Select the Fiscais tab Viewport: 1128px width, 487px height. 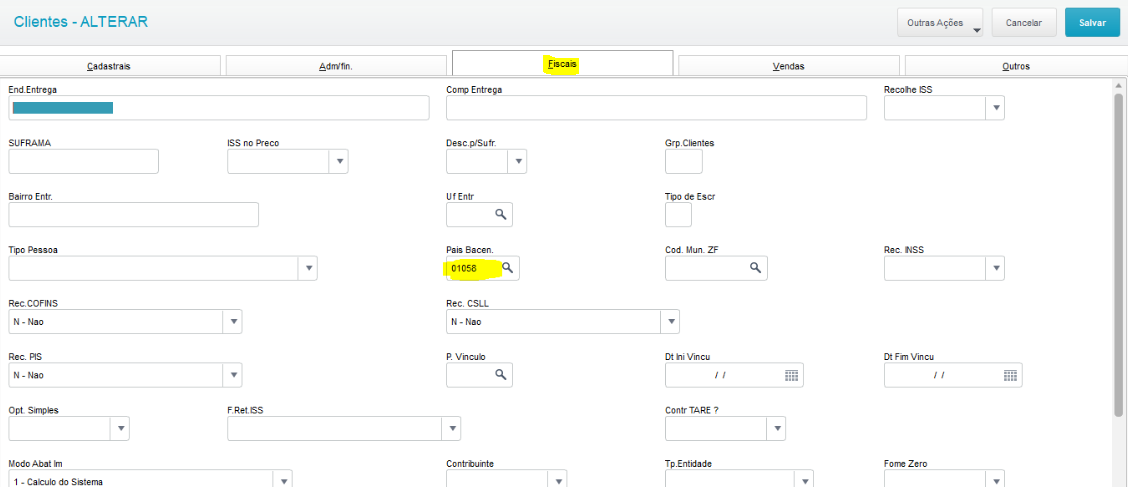click(563, 63)
